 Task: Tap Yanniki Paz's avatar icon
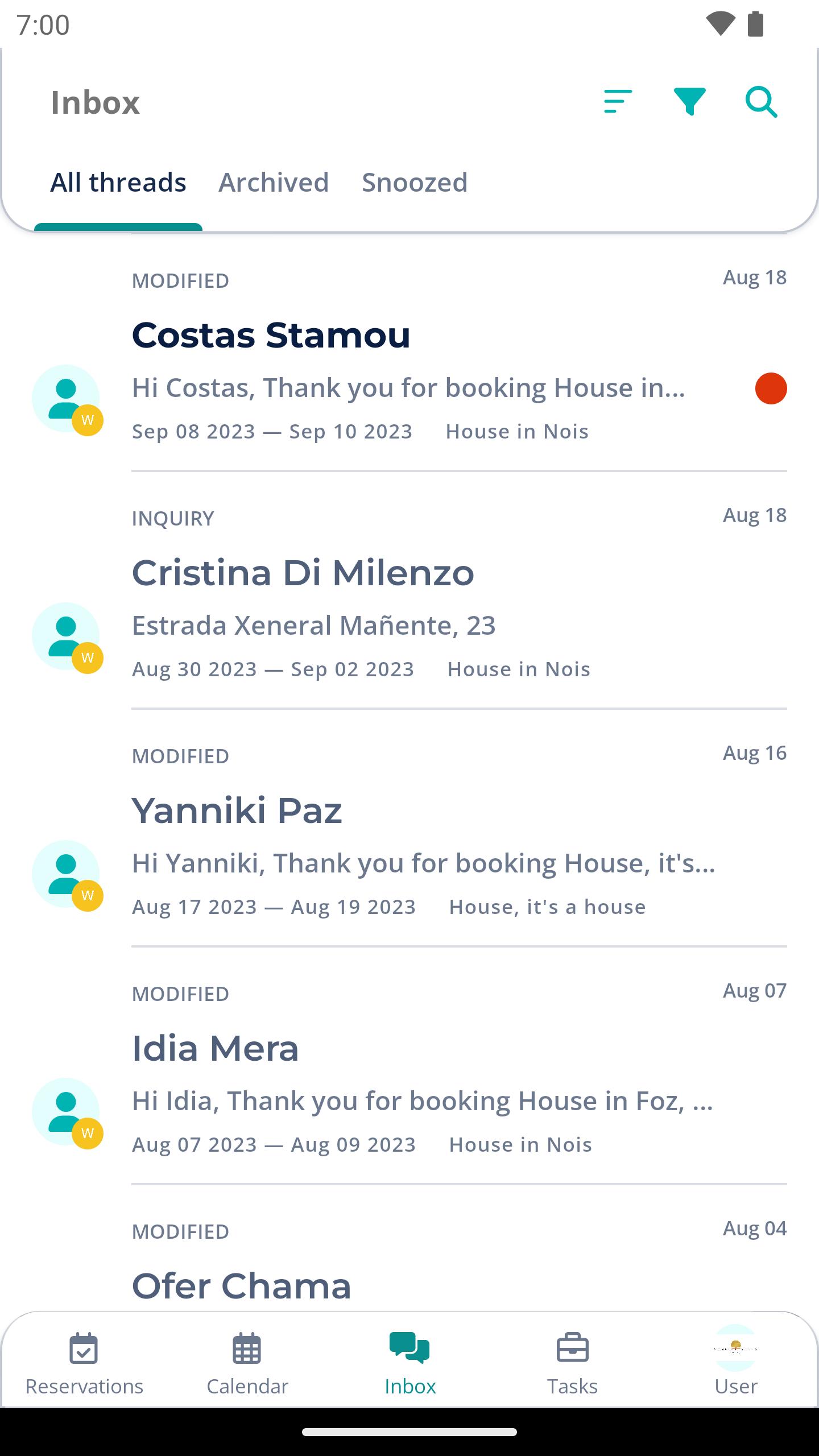coord(67,875)
